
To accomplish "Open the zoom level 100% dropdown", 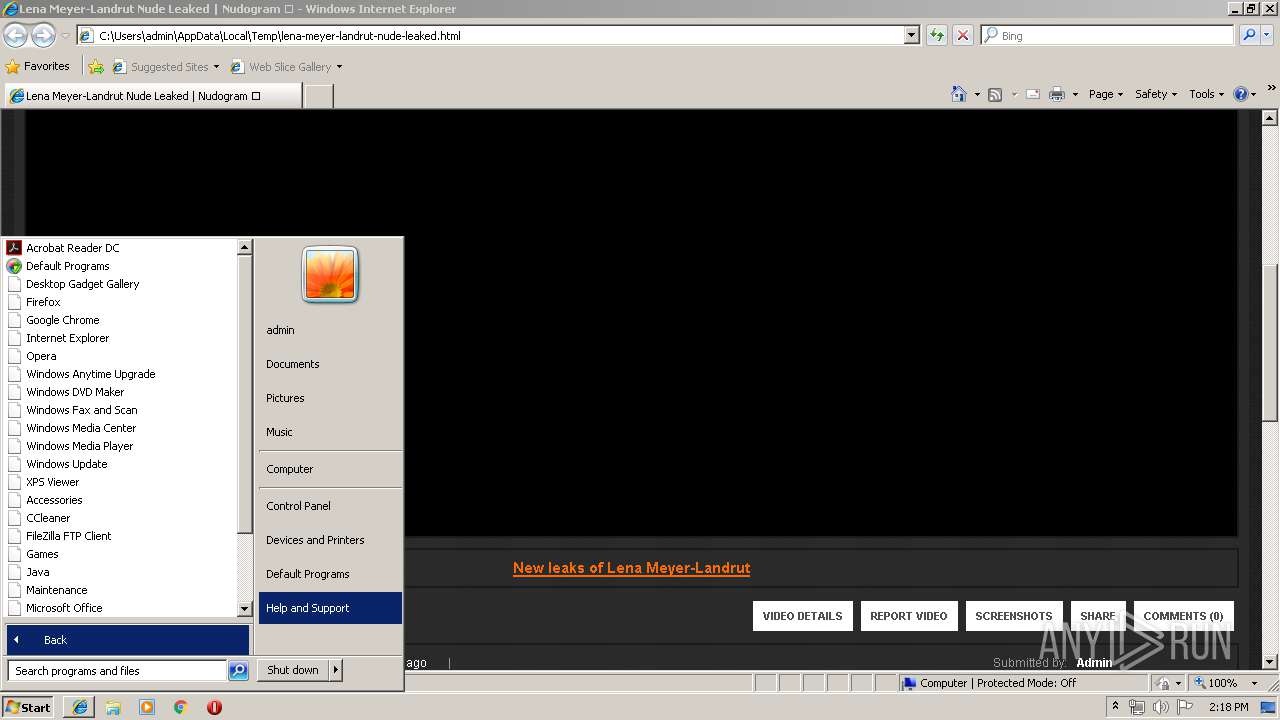I will tap(1254, 683).
